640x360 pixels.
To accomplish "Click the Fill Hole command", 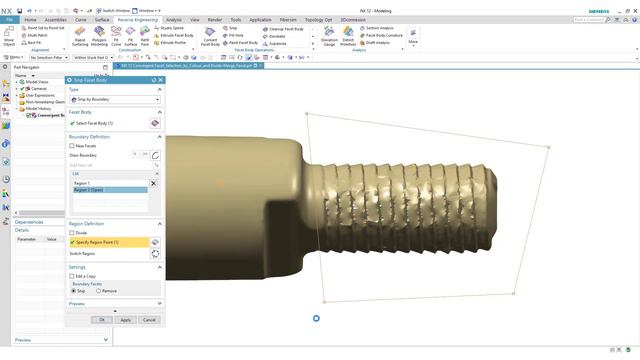I will (233, 36).
